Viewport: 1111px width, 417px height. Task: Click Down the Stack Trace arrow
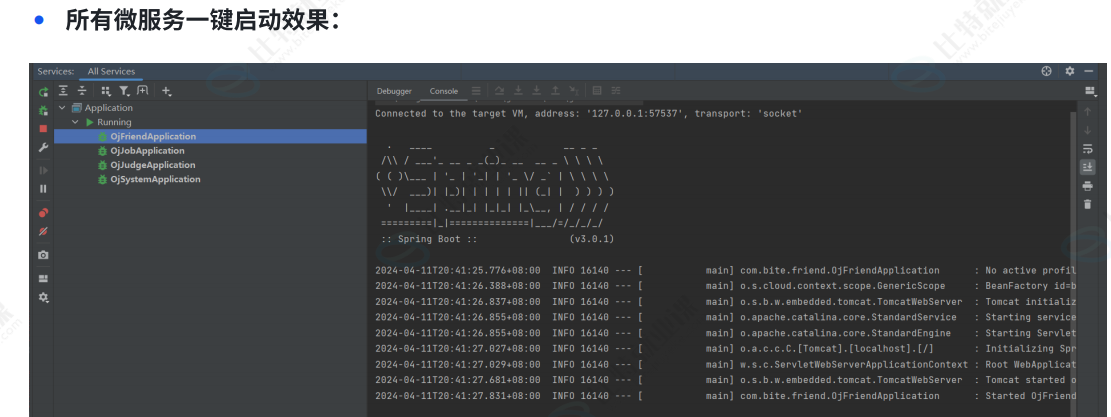coord(1088,130)
